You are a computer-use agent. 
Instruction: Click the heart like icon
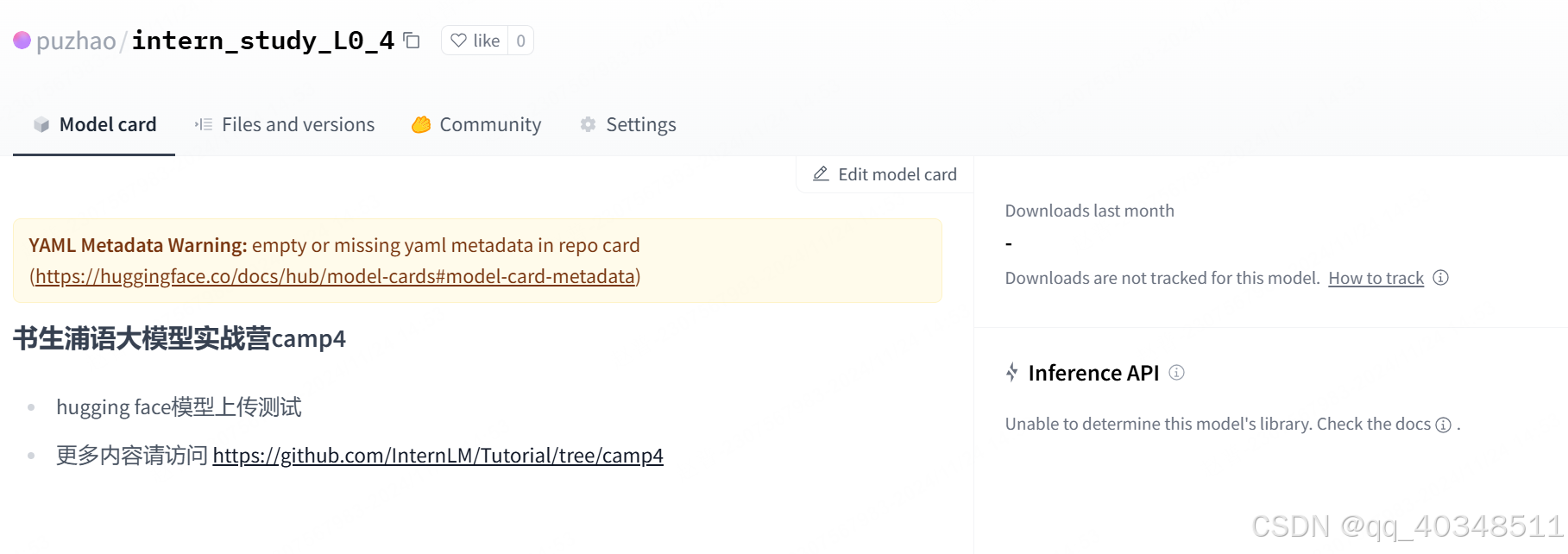[x=458, y=41]
